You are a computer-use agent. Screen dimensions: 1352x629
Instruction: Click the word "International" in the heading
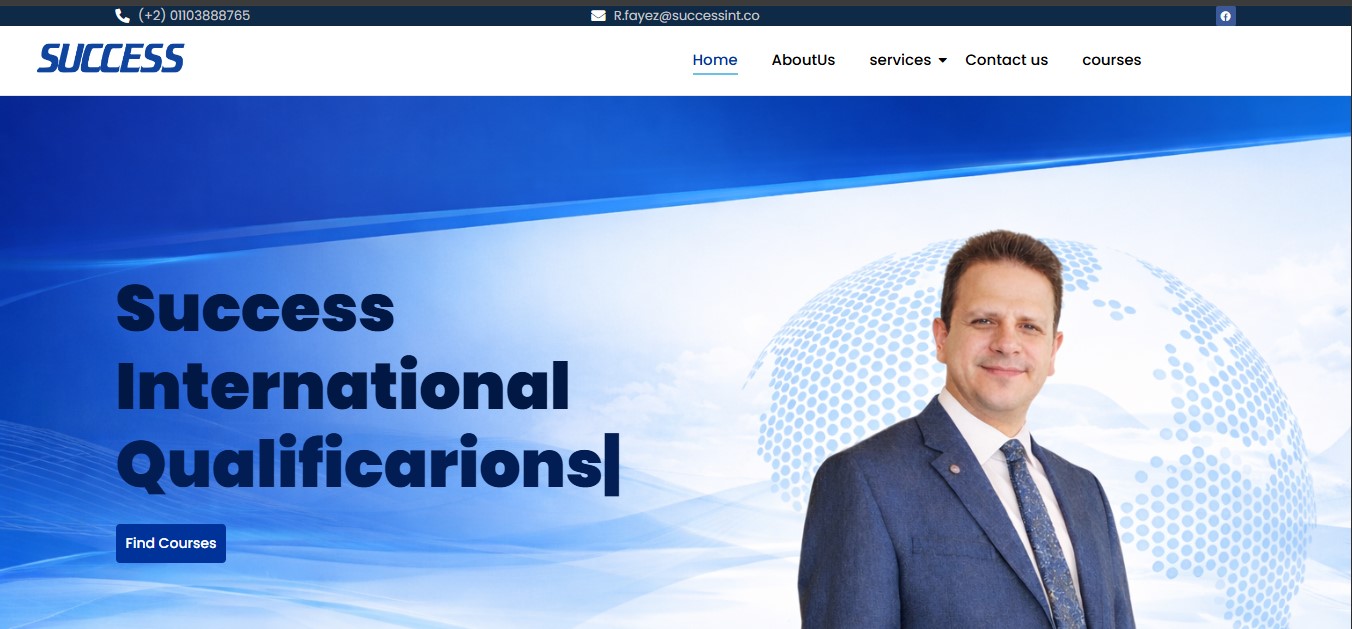pos(343,386)
